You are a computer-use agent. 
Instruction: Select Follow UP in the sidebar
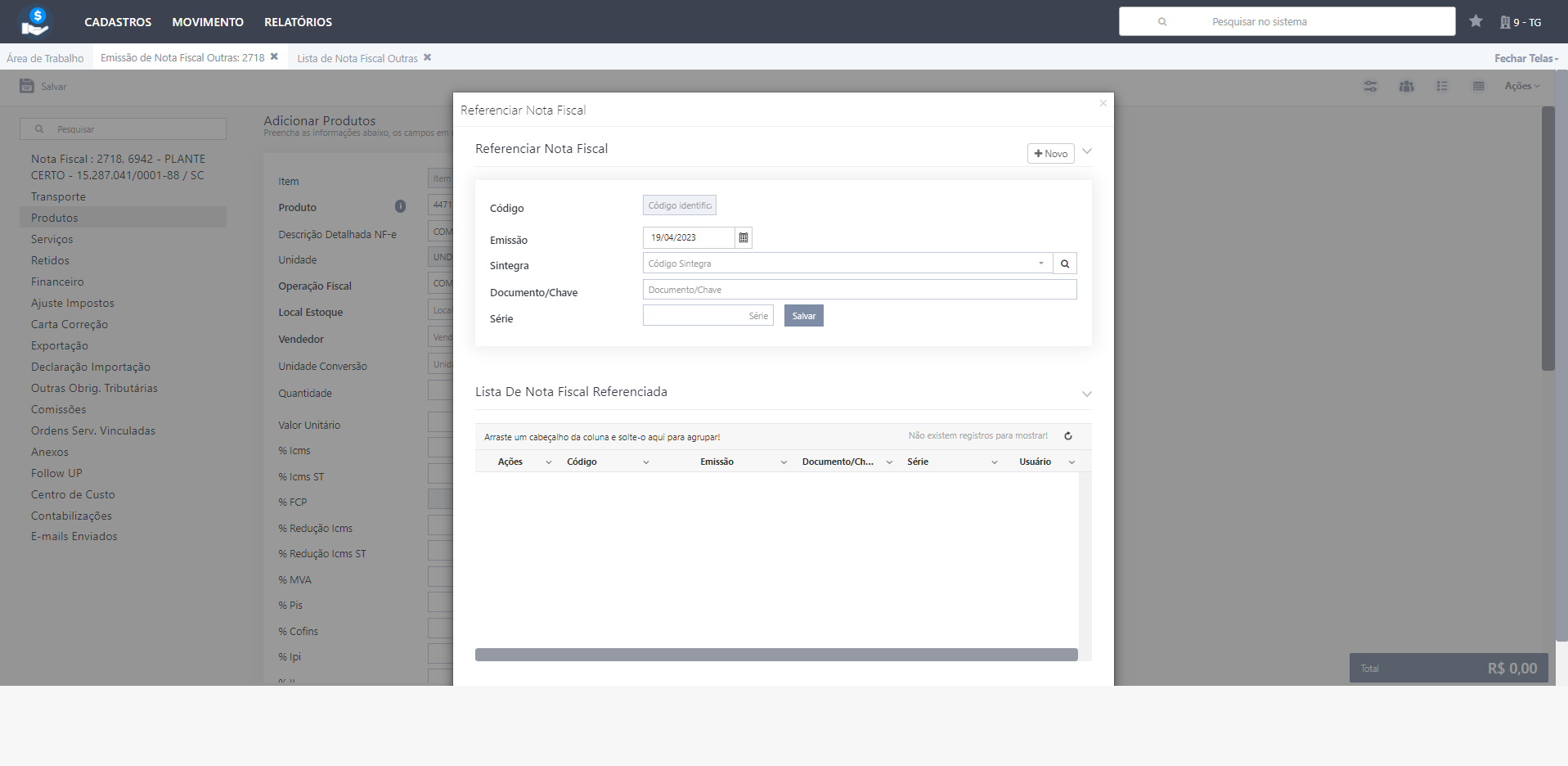tap(56, 473)
